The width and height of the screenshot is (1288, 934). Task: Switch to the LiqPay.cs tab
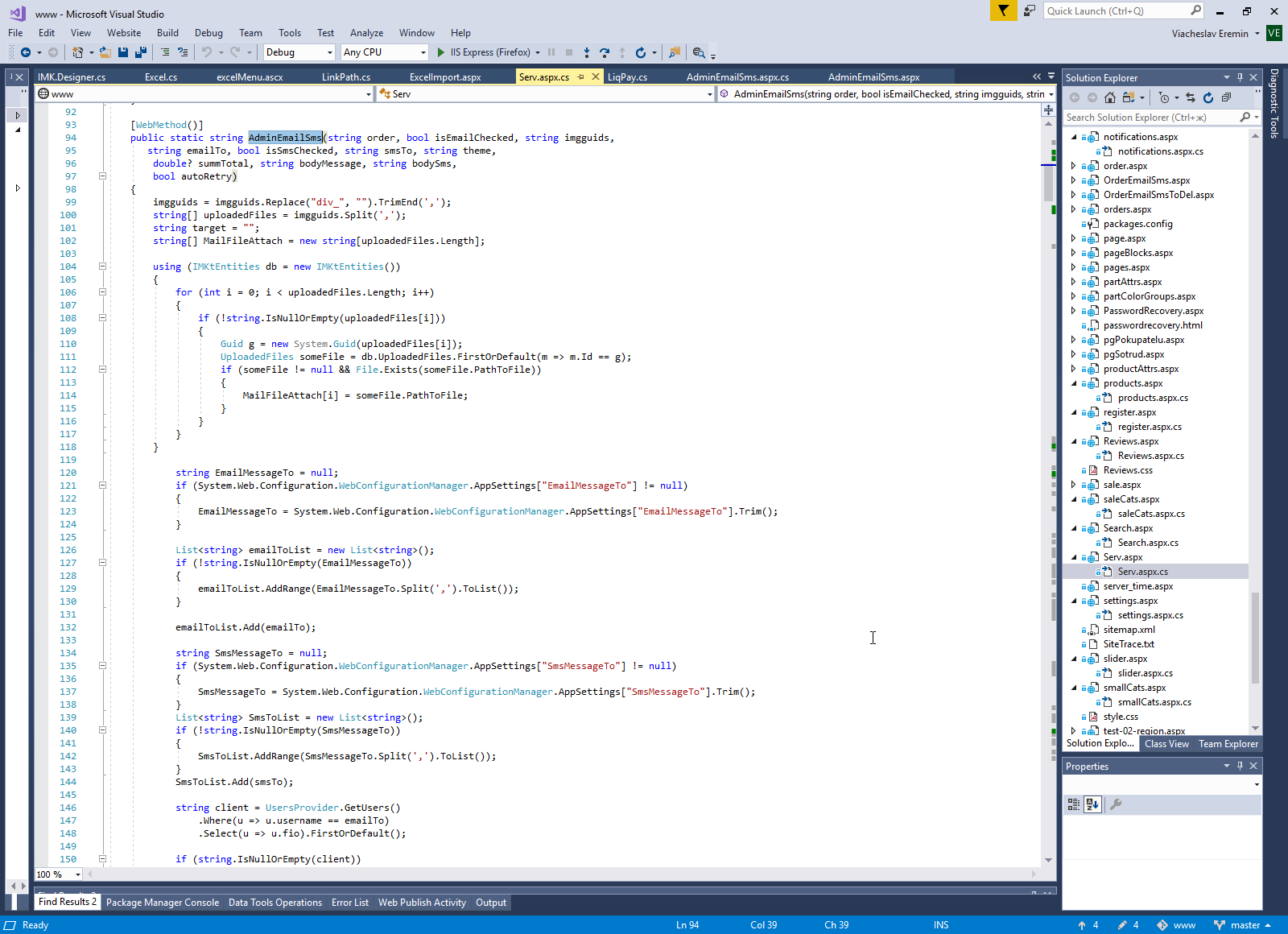pyautogui.click(x=628, y=77)
